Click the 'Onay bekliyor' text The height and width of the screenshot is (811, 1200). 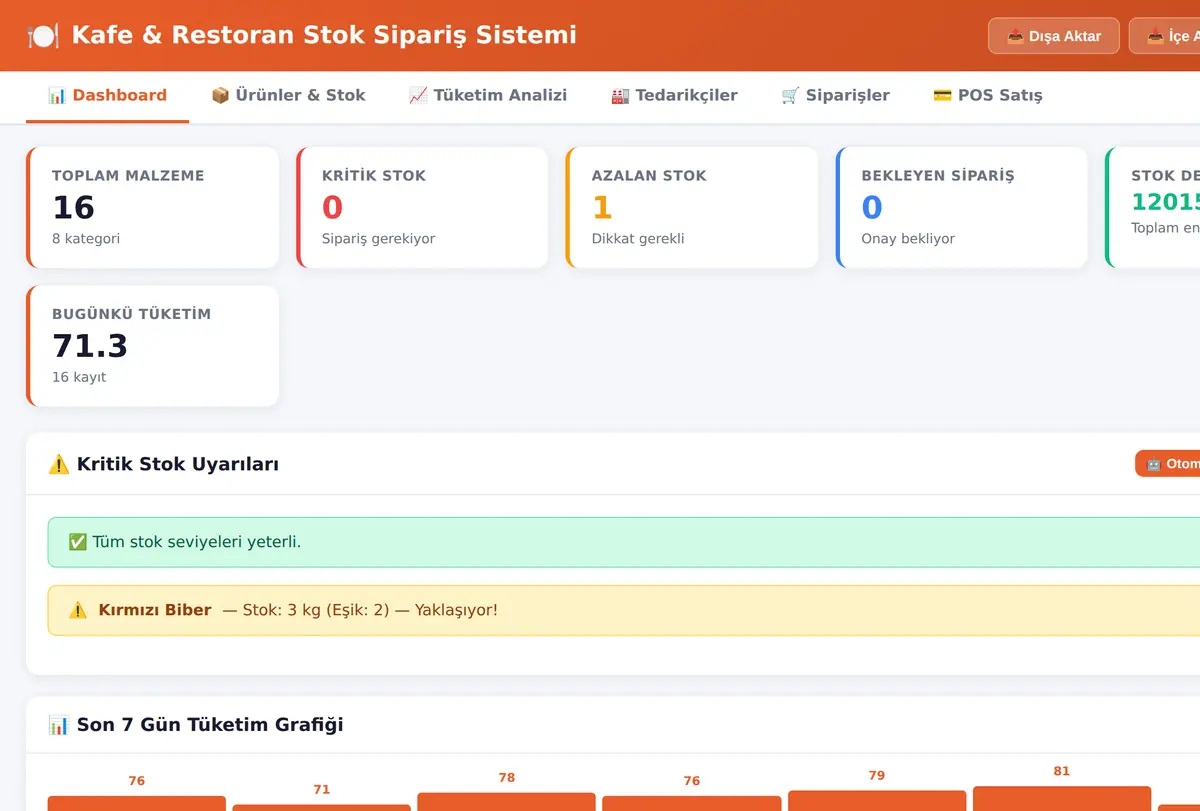pyautogui.click(x=908, y=239)
